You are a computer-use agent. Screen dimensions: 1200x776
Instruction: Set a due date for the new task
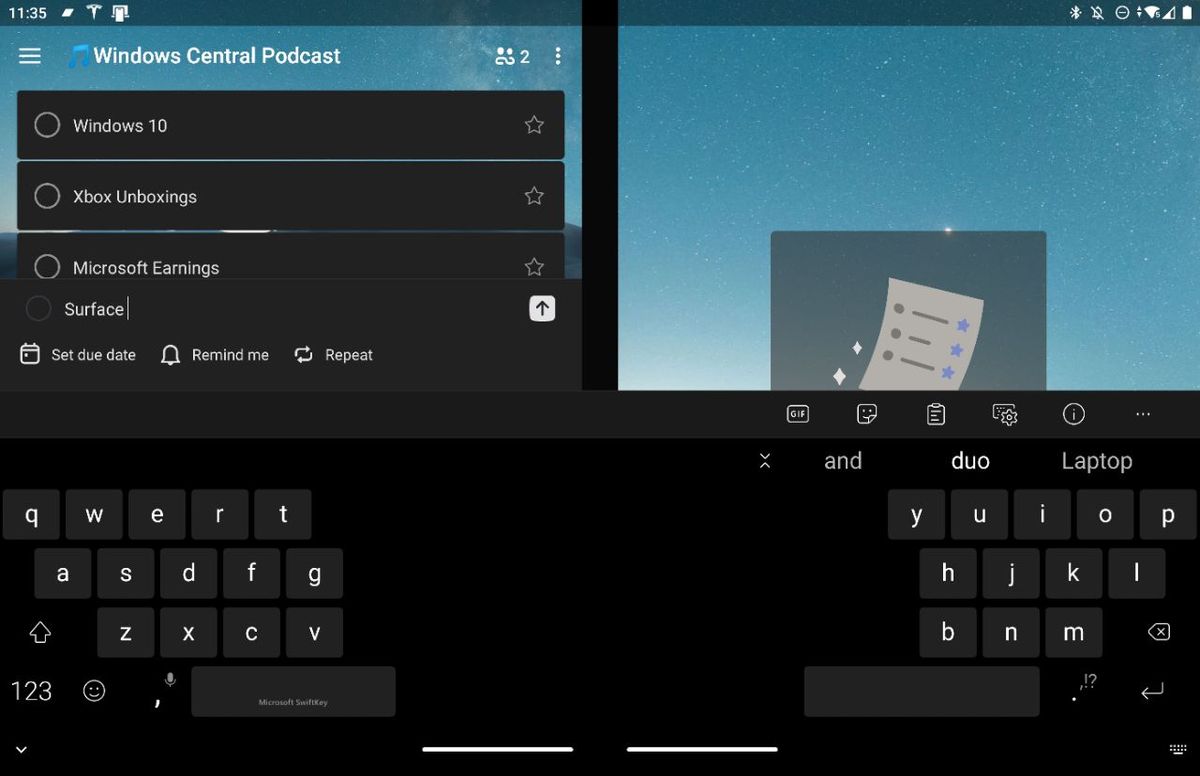click(x=77, y=354)
